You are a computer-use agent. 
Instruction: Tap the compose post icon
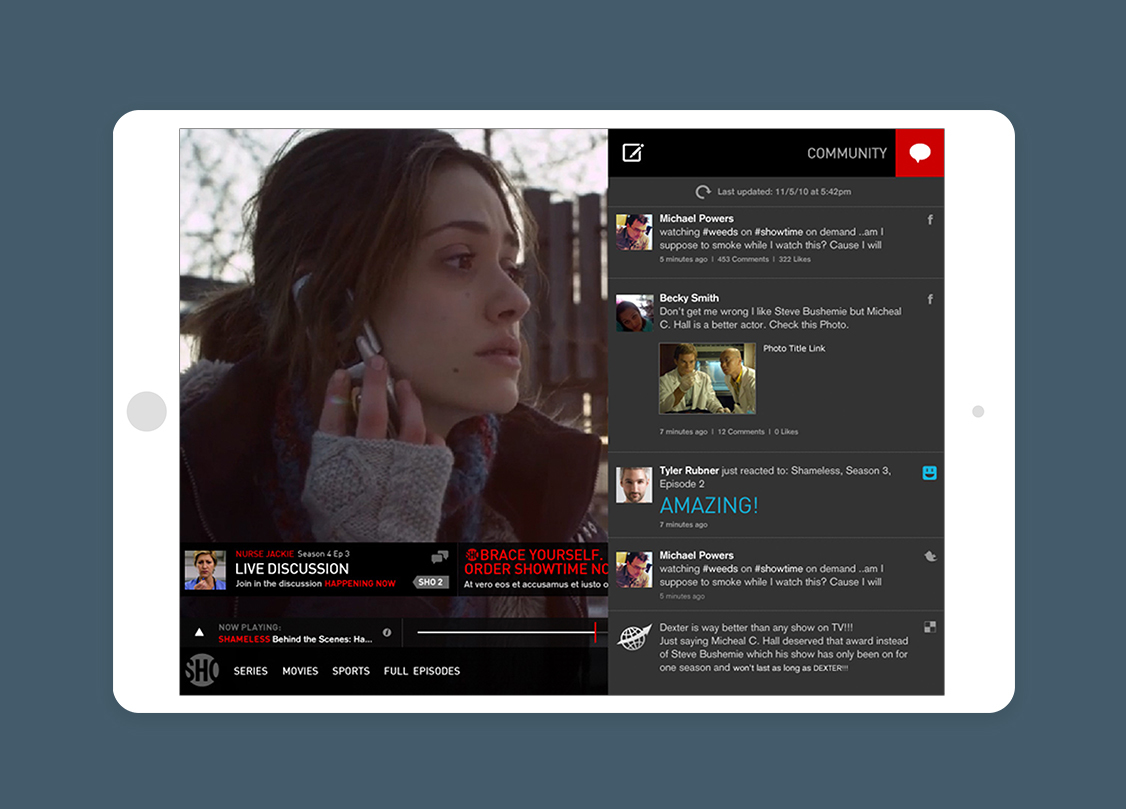(633, 153)
